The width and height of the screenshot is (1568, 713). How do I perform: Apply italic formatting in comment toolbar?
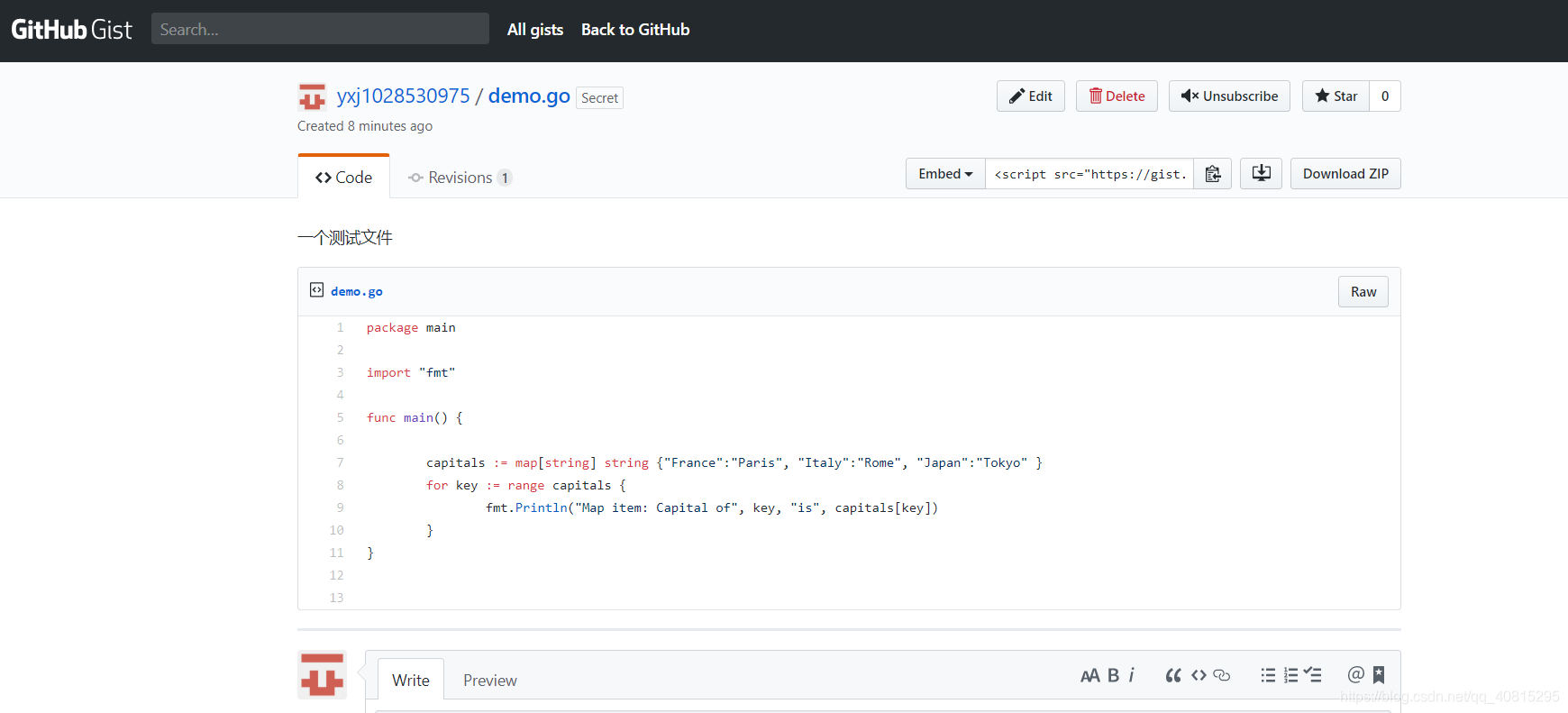click(1132, 675)
